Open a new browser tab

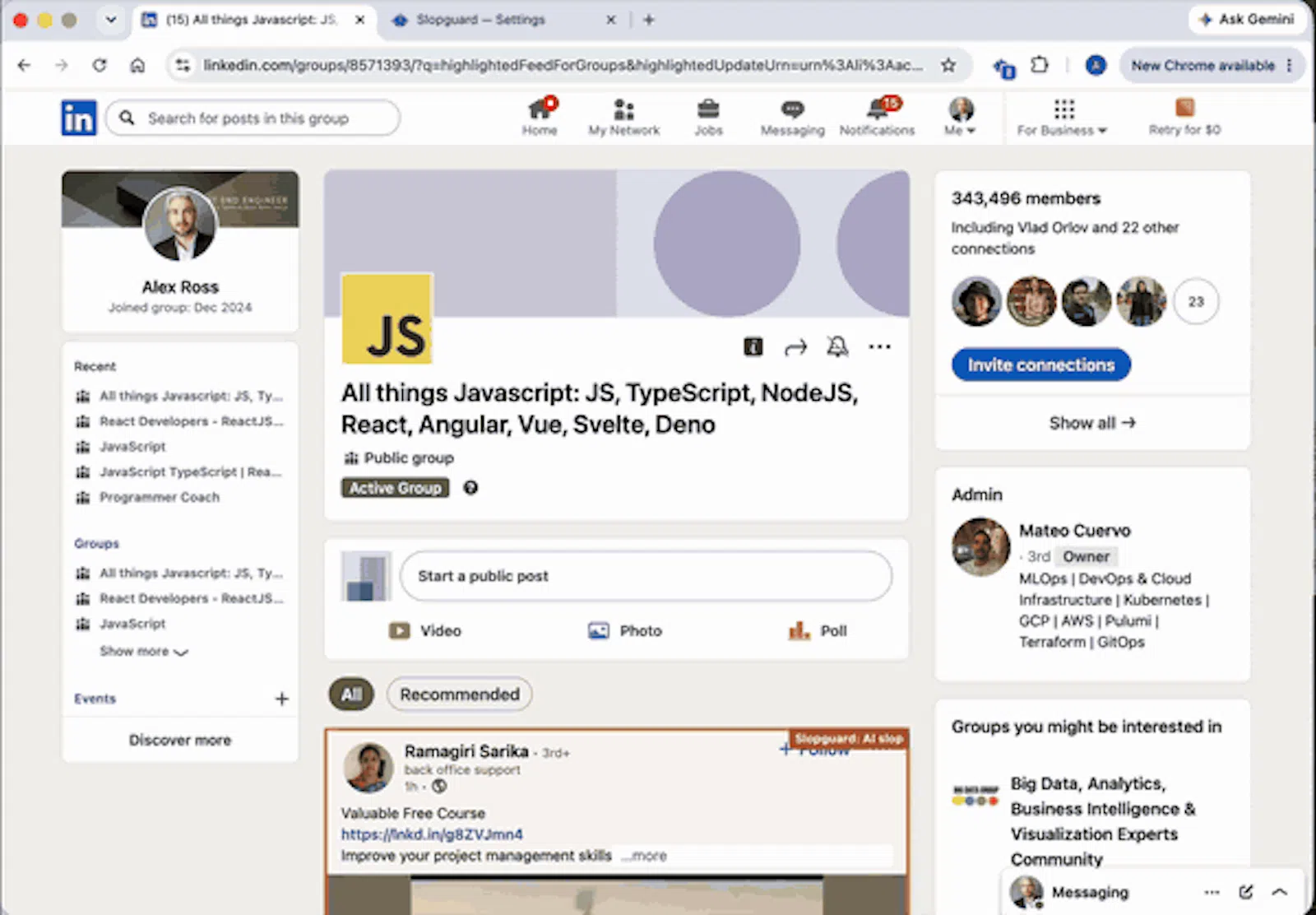pos(649,19)
